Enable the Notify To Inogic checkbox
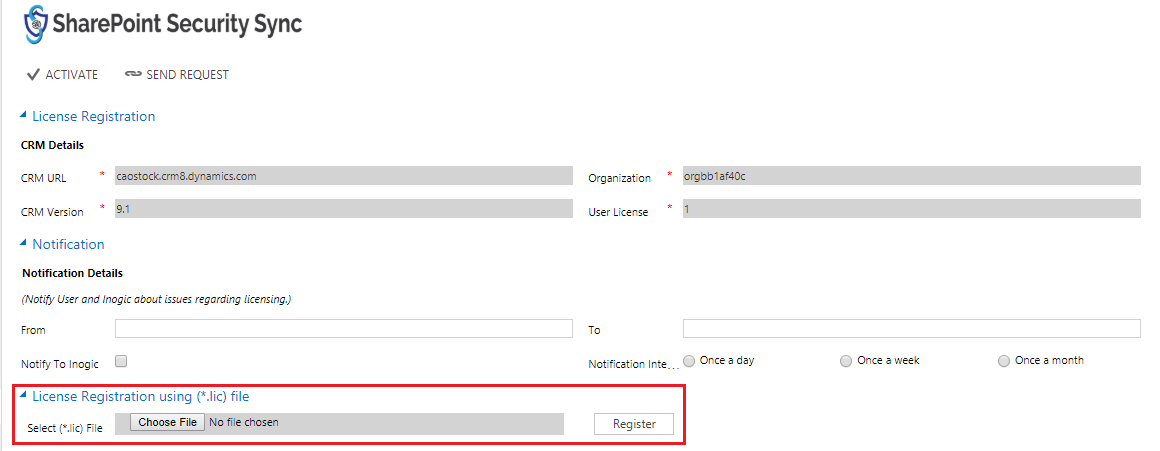The width and height of the screenshot is (1160, 451). click(x=121, y=362)
